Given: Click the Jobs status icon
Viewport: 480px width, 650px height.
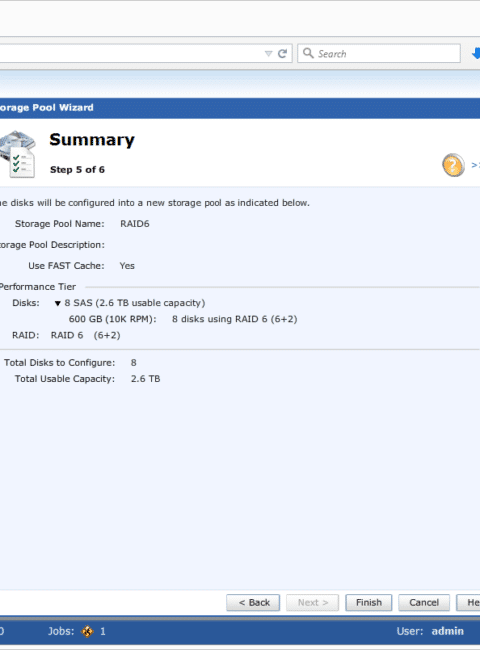Looking at the screenshot, I should pos(87,631).
